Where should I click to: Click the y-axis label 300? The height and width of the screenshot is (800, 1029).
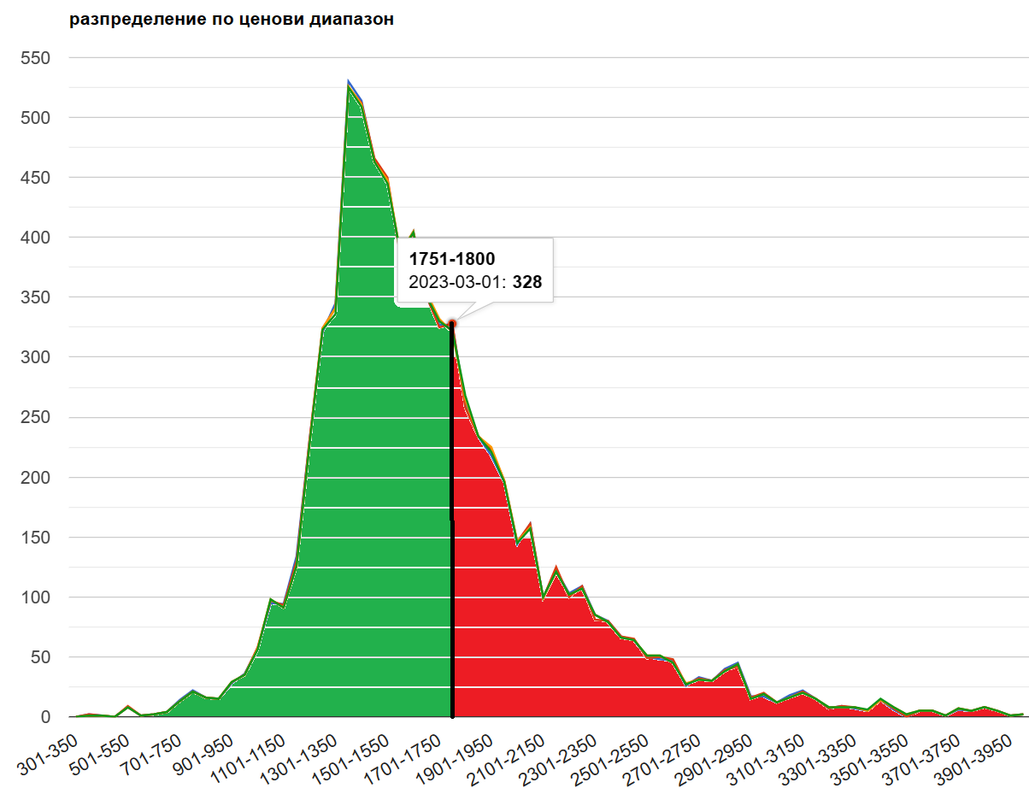pyautogui.click(x=35, y=357)
